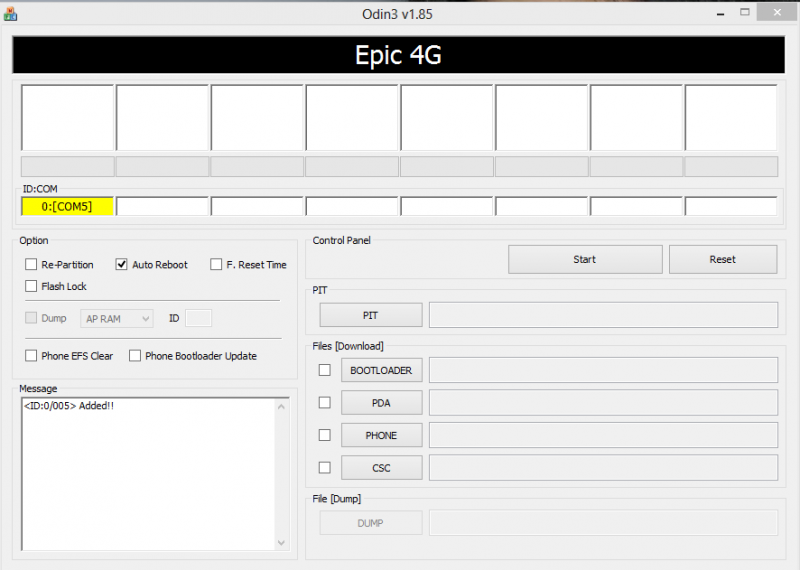800x570 pixels.
Task: Click the Message log scrollbar down arrow
Action: [281, 542]
